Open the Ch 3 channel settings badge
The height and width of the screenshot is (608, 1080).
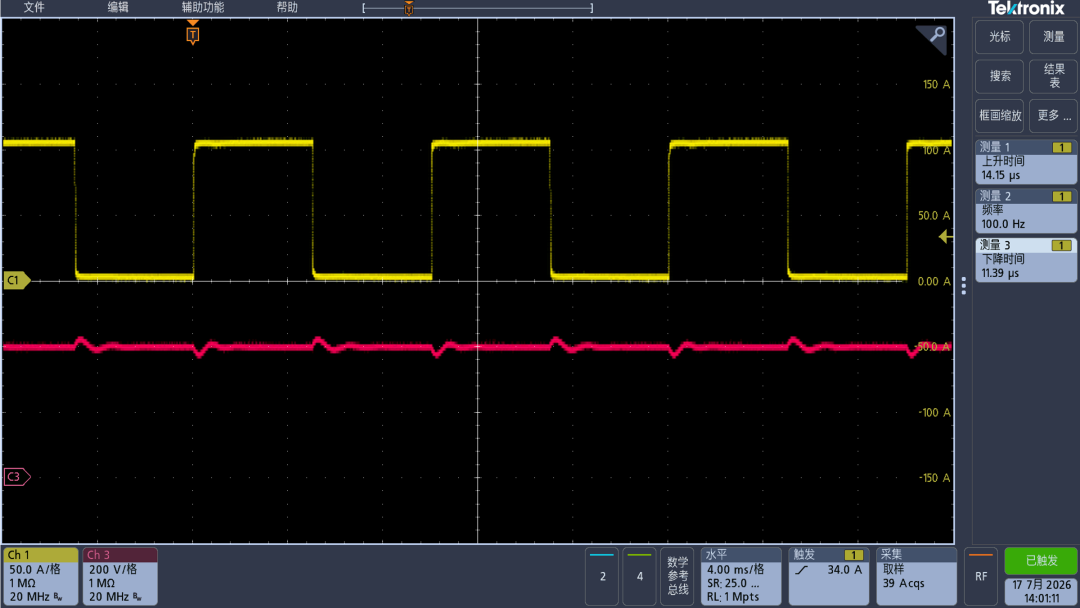(x=120, y=576)
